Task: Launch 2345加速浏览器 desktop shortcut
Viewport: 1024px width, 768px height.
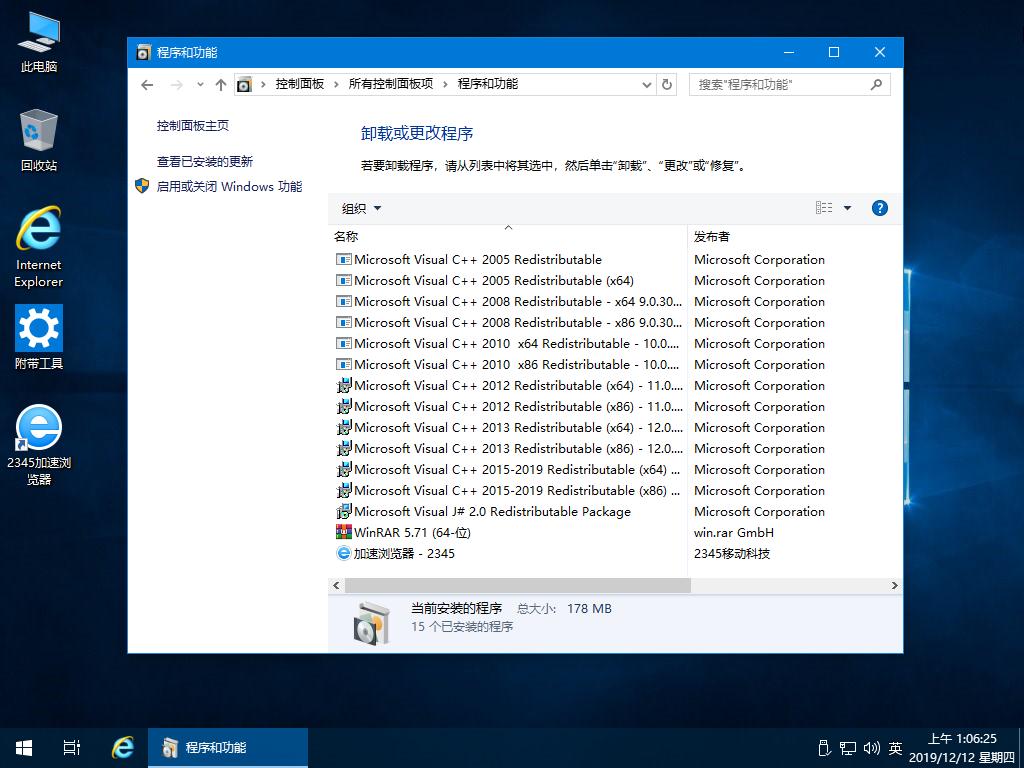Action: point(39,445)
